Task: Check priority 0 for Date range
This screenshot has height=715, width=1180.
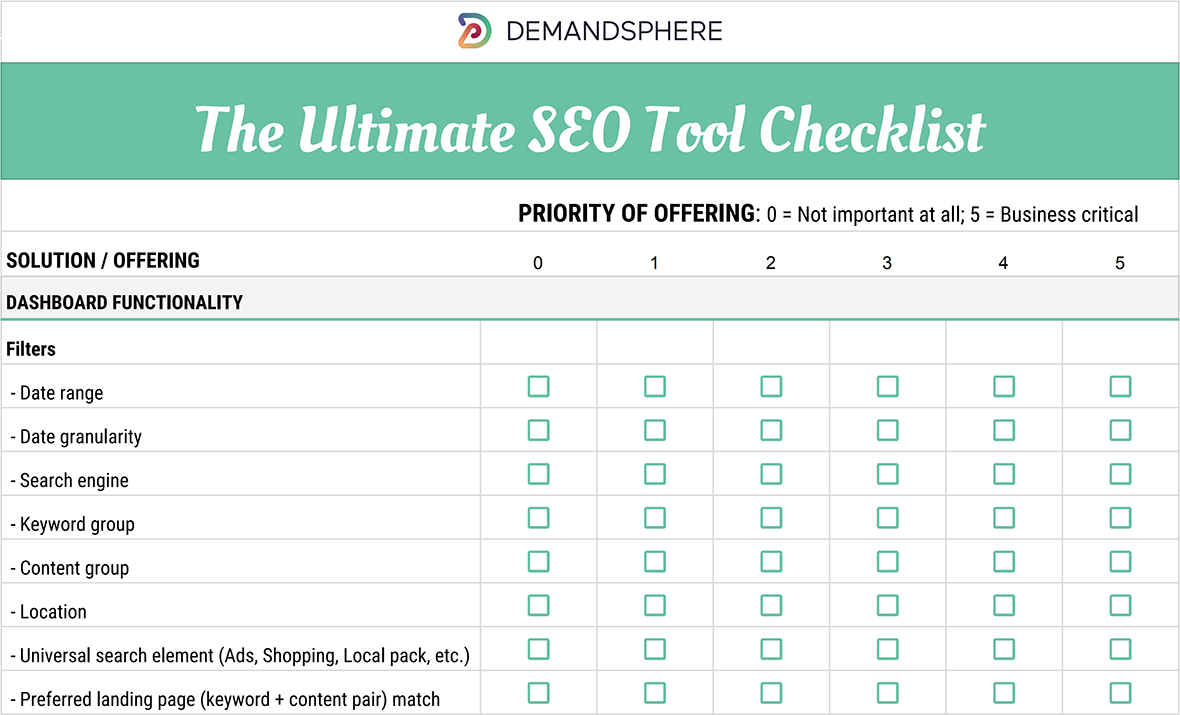Action: pyautogui.click(x=538, y=387)
